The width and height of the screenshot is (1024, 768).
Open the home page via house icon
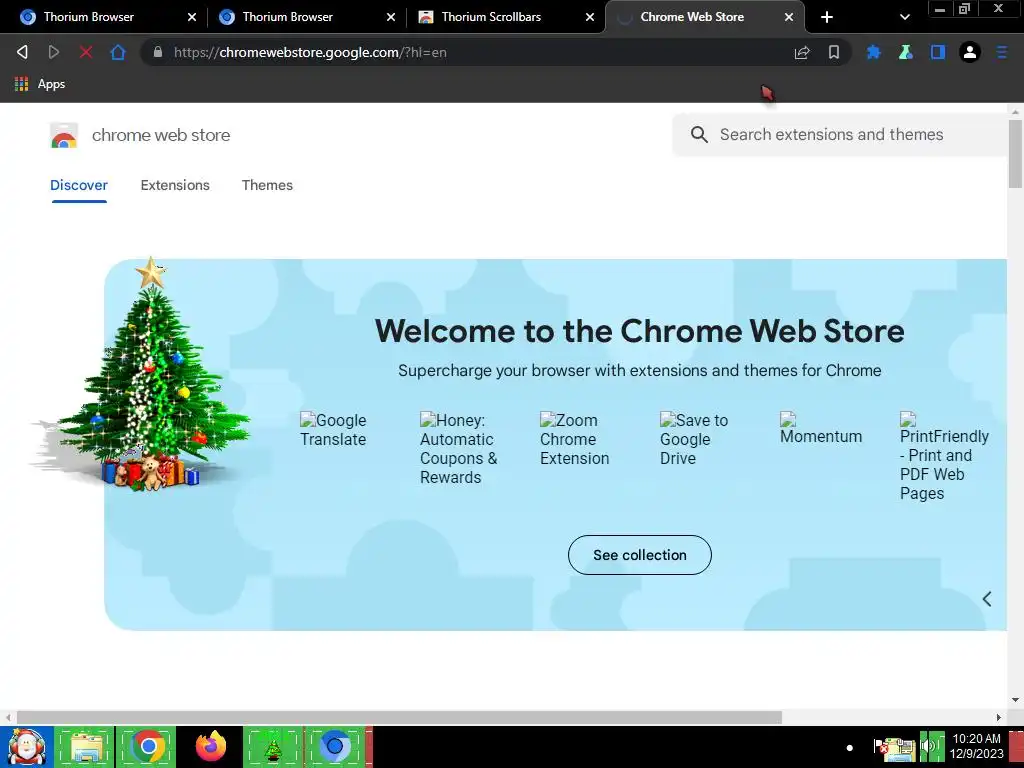[x=118, y=52]
